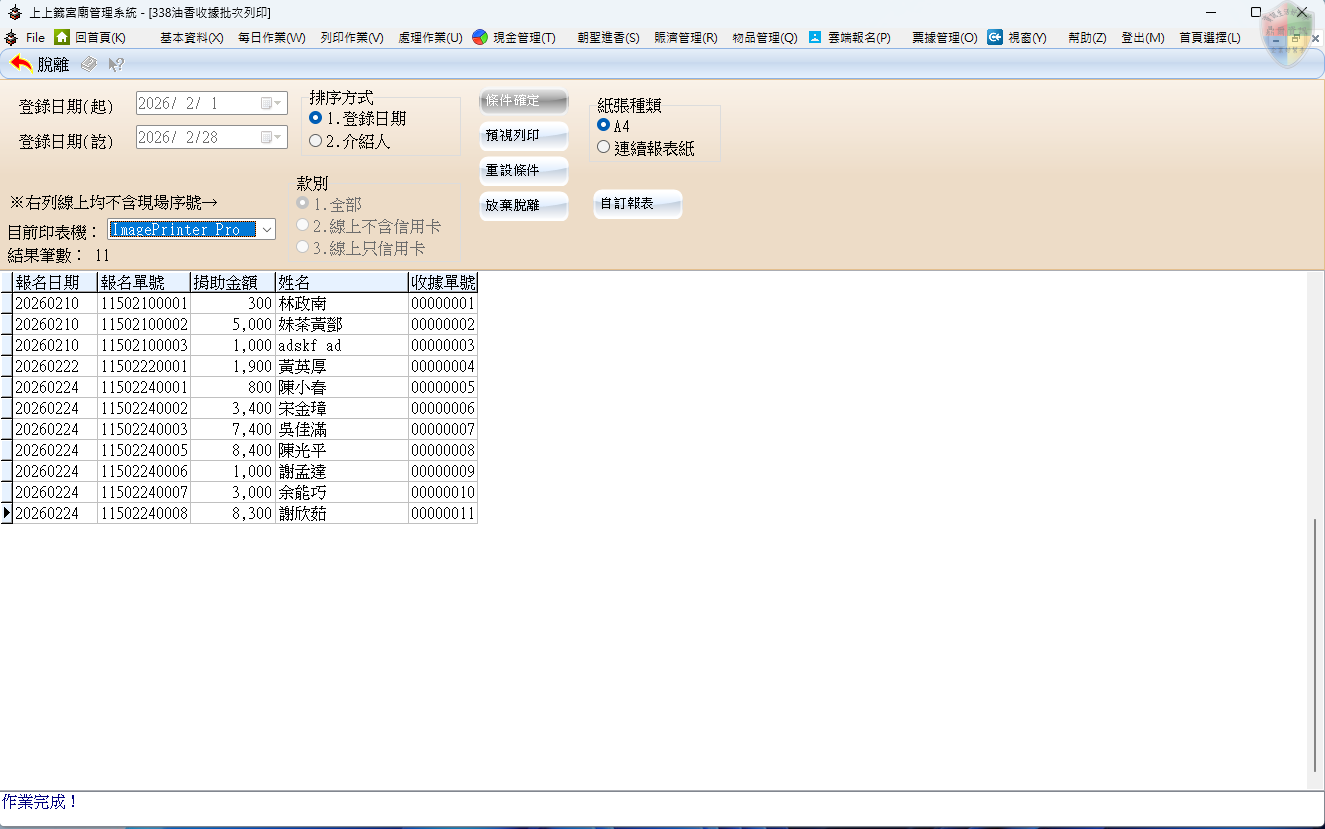1325x829 pixels.
Task: Click the pie chart icon for 現金管理
Action: click(x=480, y=37)
